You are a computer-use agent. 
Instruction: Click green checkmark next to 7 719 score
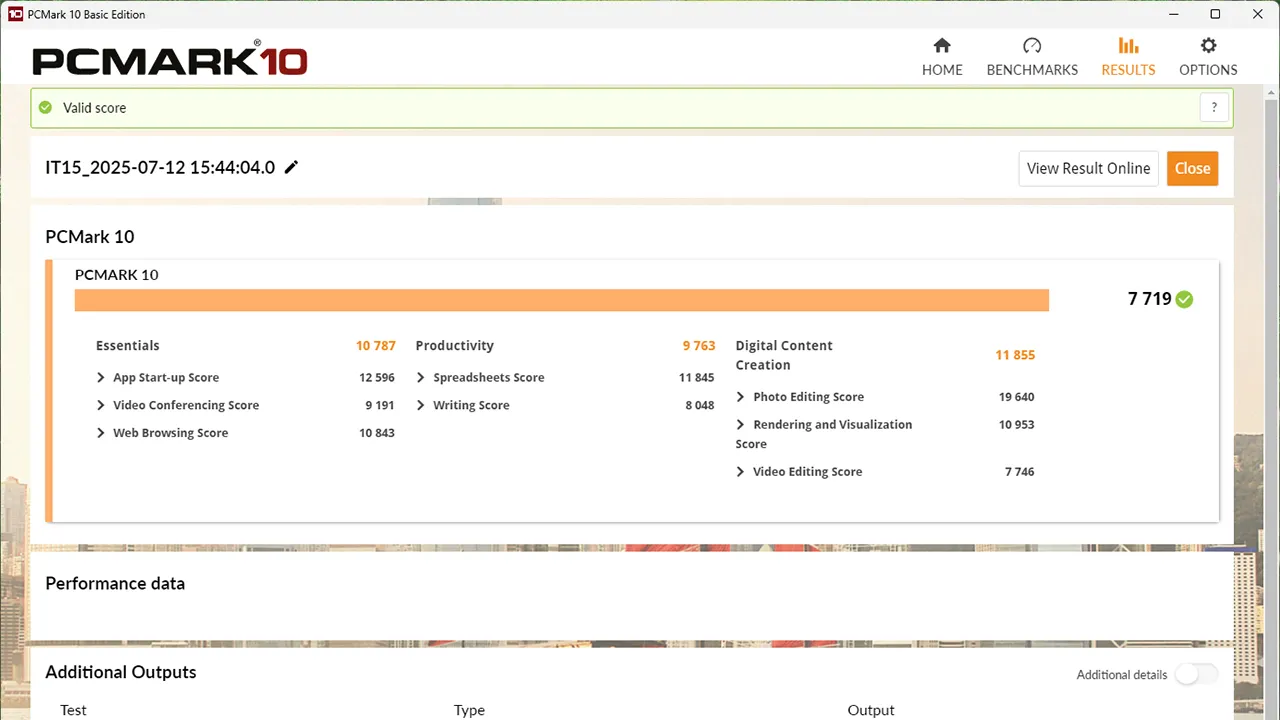[1184, 299]
